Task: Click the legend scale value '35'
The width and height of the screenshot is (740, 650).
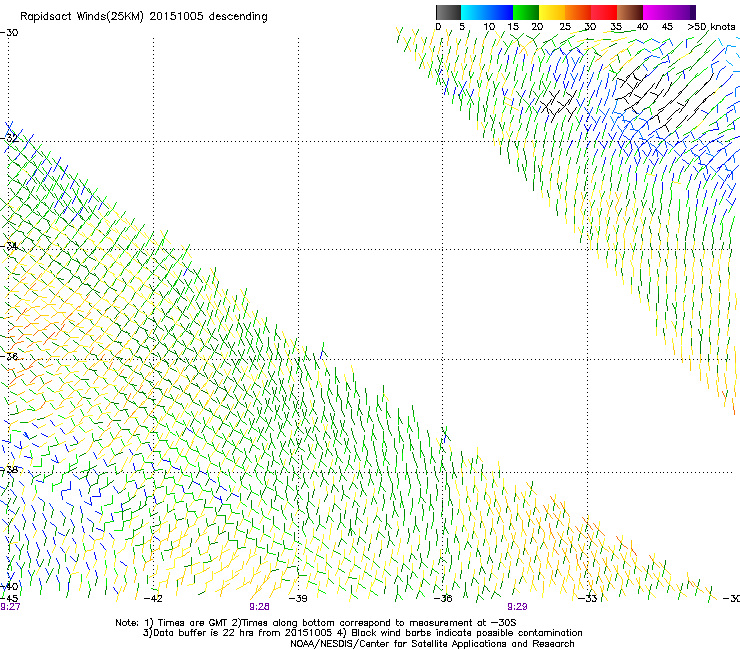Action: 616,26
